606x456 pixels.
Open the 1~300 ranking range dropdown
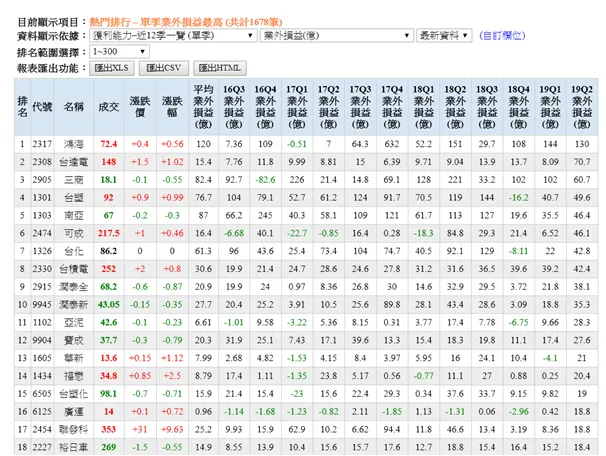click(x=119, y=51)
